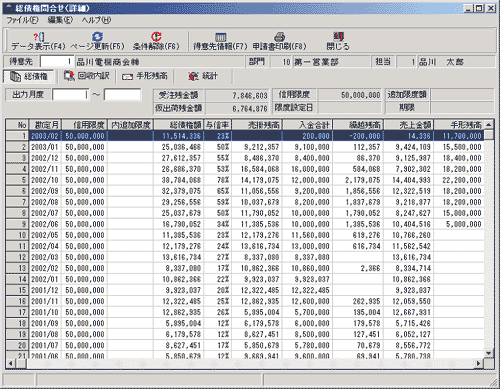Click the 出力月度 start month field
The width and height of the screenshot is (500, 389).
pyautogui.click(x=71, y=95)
